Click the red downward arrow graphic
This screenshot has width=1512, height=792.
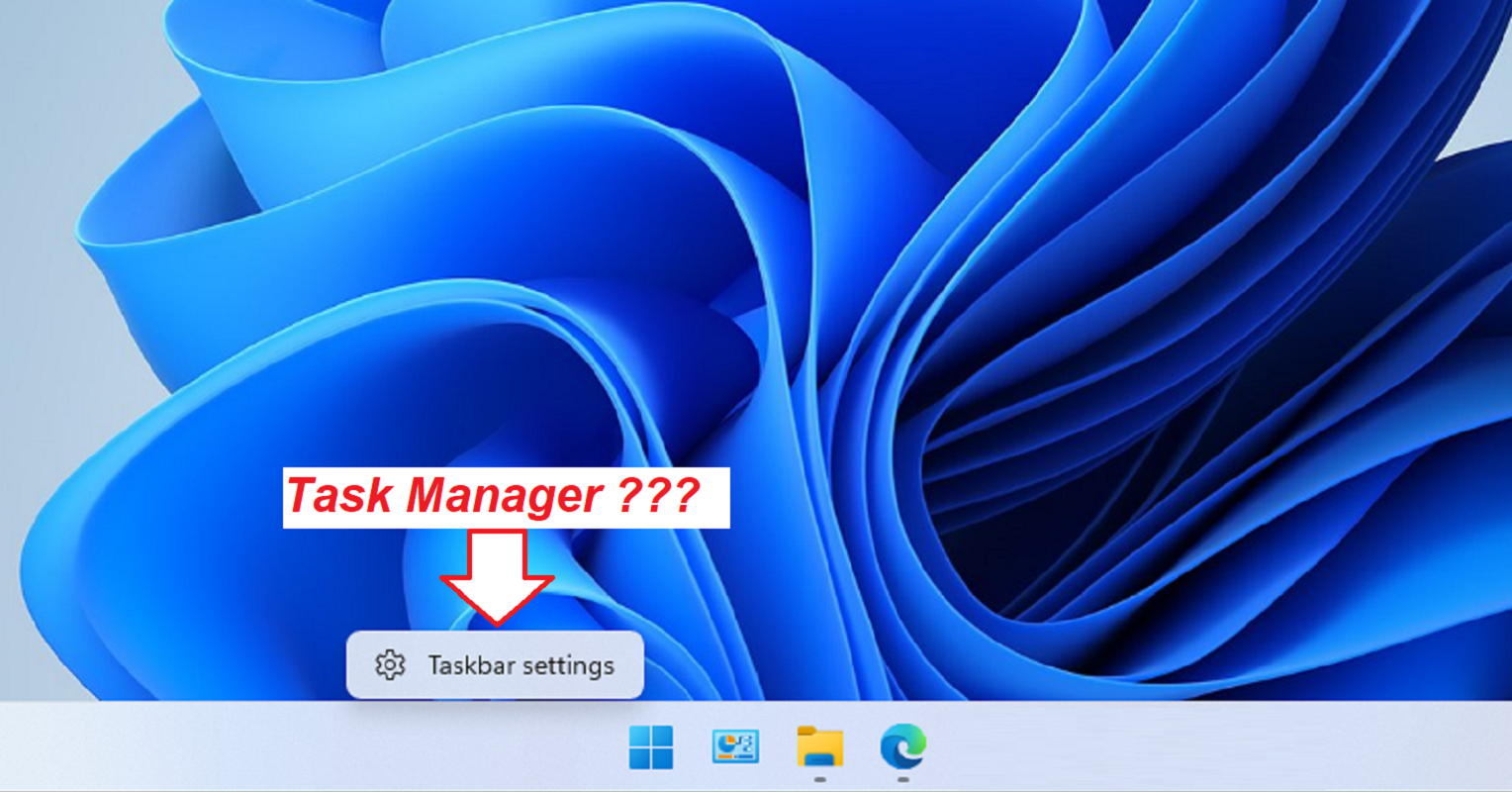498,575
